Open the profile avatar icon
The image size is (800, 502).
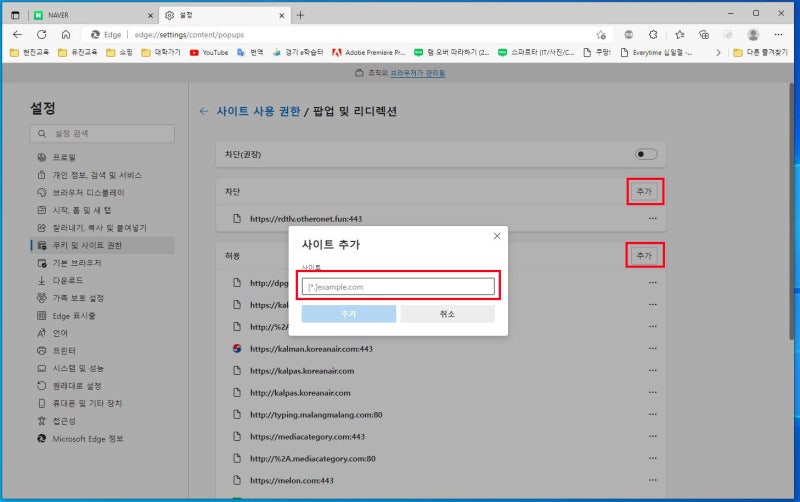pyautogui.click(x=753, y=35)
